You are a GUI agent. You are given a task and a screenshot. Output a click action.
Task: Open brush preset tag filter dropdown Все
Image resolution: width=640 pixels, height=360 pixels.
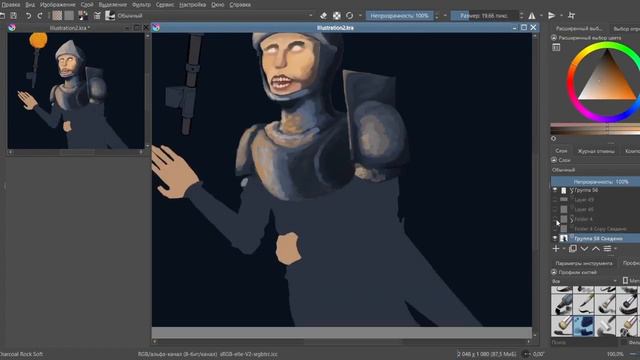584,281
